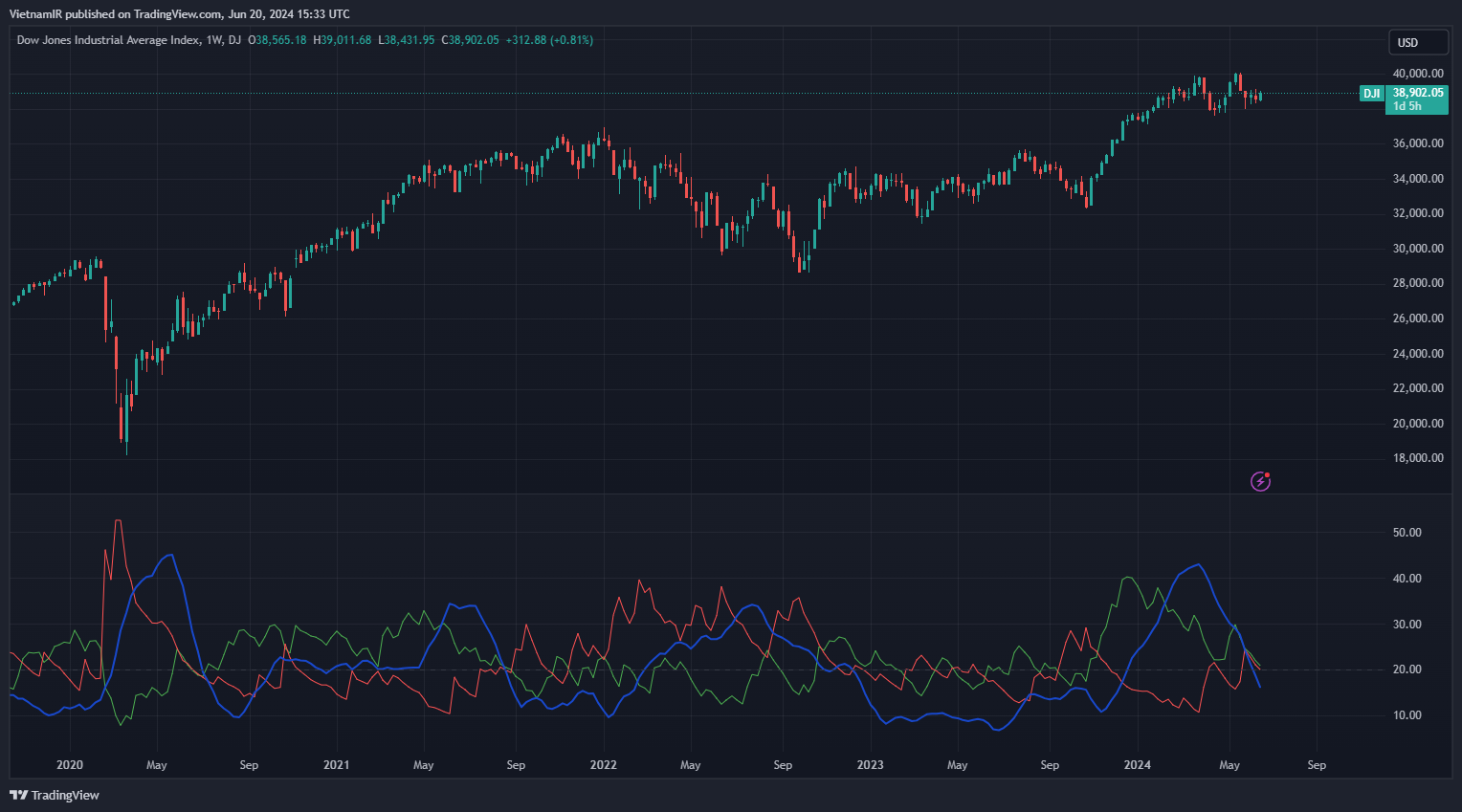Click the 2021 time axis label

point(336,765)
